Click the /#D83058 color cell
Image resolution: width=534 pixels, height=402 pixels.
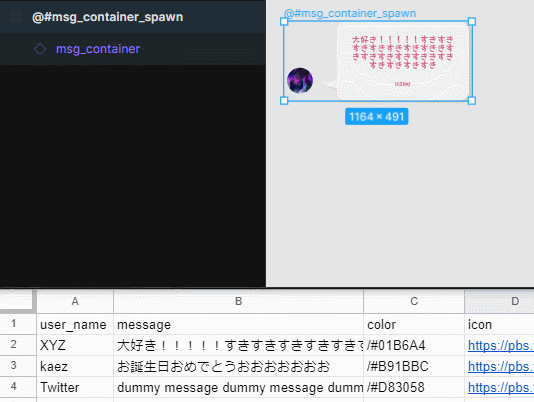tap(414, 387)
